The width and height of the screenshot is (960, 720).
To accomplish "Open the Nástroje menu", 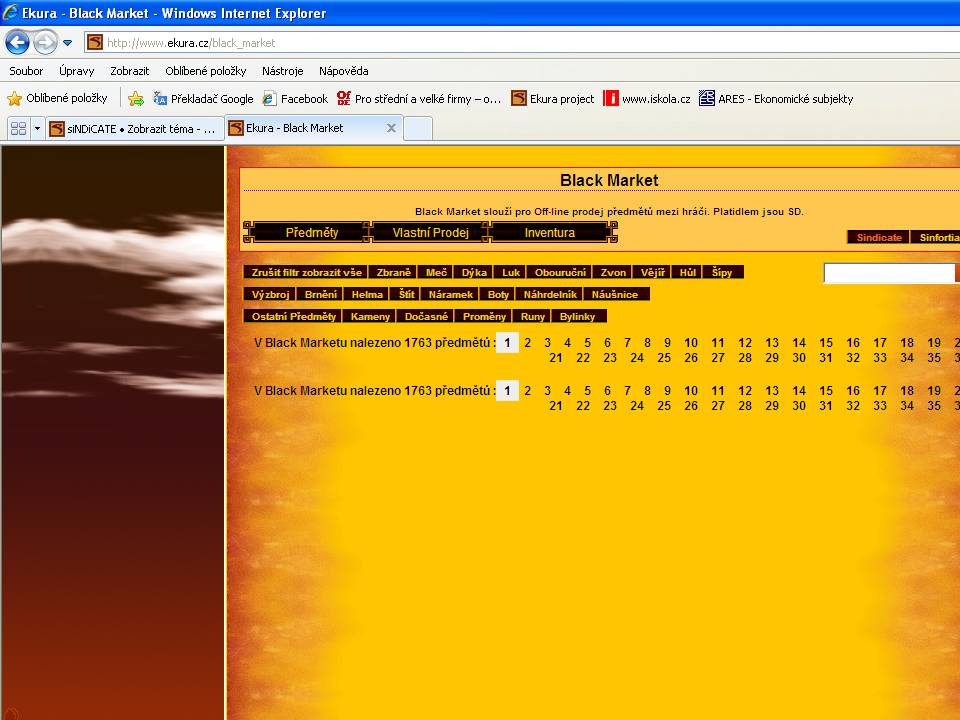I will [282, 71].
